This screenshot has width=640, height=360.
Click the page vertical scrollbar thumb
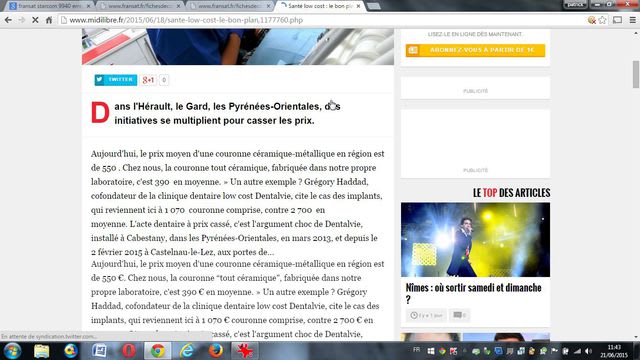636,74
